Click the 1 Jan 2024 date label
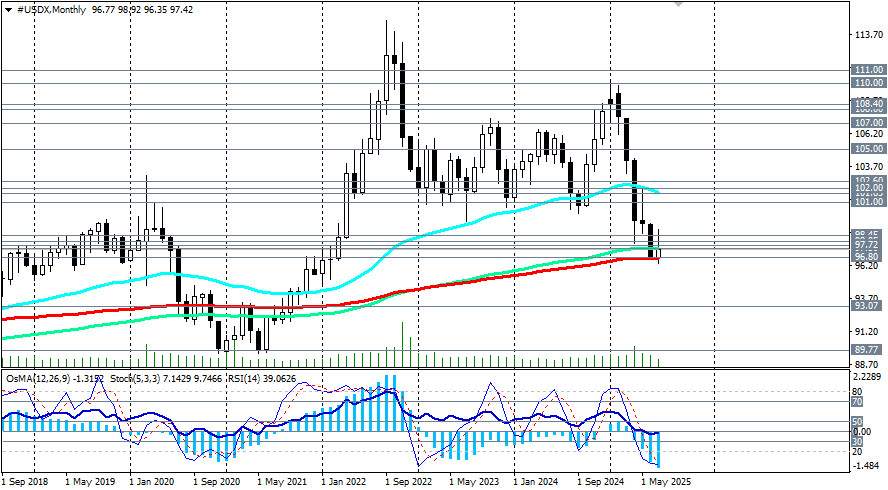The height and width of the screenshot is (490, 888). pos(536,482)
